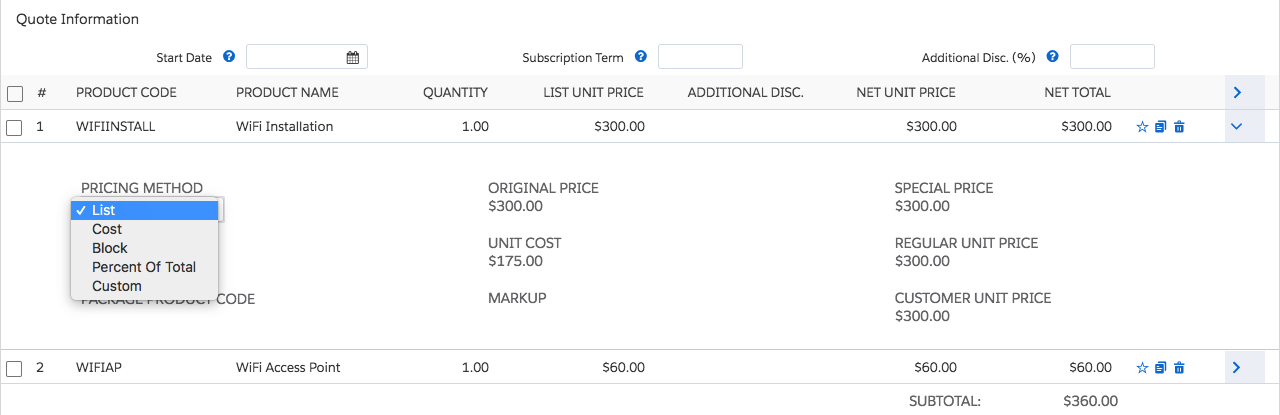Click the help icon next to Subscription Term
The width and height of the screenshot is (1280, 415).
pyautogui.click(x=641, y=57)
